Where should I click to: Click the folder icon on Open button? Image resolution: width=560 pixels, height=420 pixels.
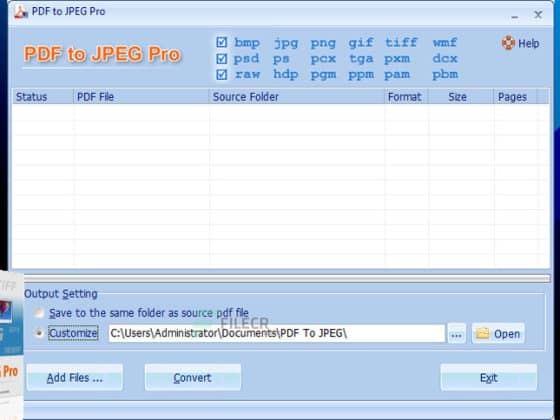point(482,334)
